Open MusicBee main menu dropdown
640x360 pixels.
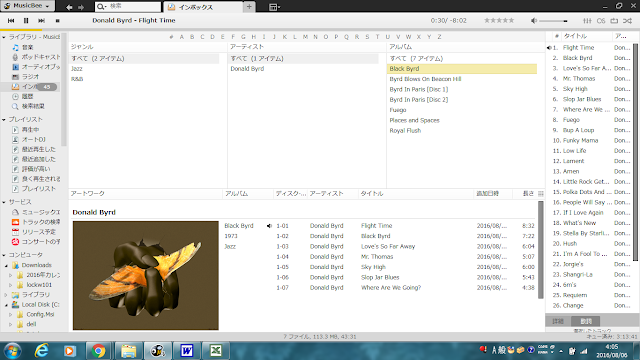point(28,6)
